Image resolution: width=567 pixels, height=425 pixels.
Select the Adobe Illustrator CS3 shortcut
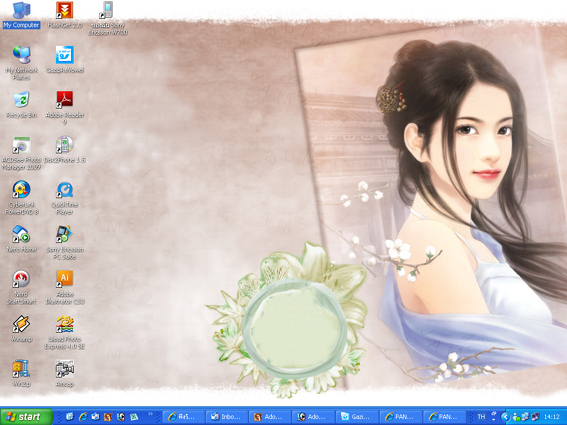(65, 288)
